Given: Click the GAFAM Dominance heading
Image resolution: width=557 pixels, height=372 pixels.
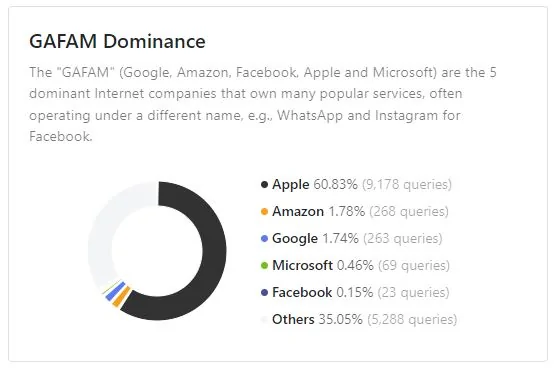Looking at the screenshot, I should (117, 41).
